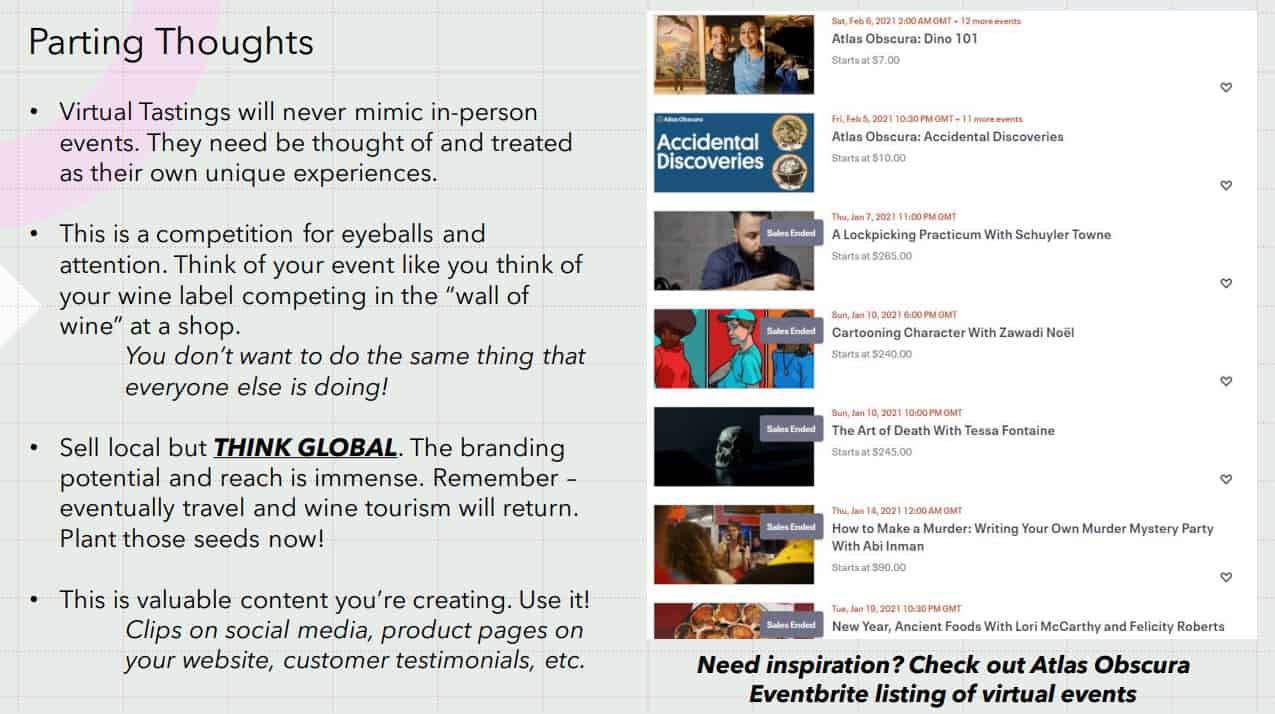This screenshot has height=714, width=1275.
Task: Click the "Sun, Jan 10, 2021 10:00 PM GMT" date
Action: point(897,412)
